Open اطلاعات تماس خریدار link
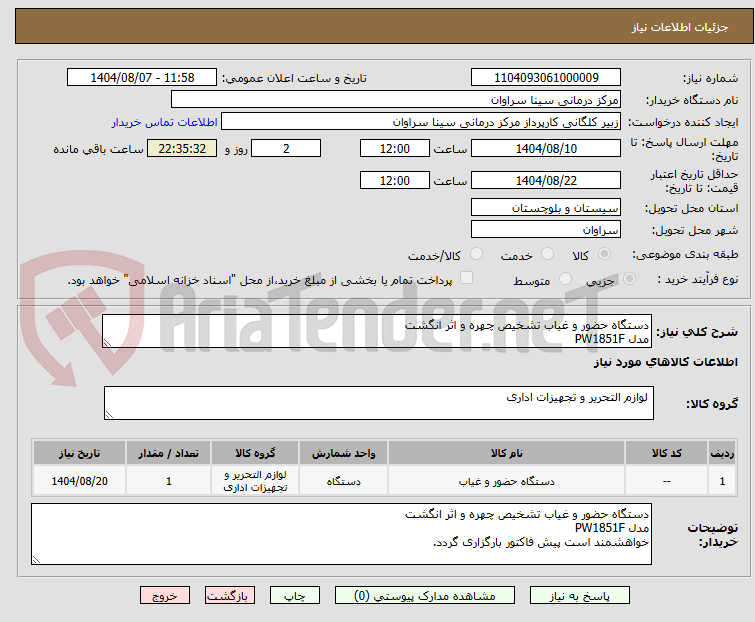 [165, 122]
